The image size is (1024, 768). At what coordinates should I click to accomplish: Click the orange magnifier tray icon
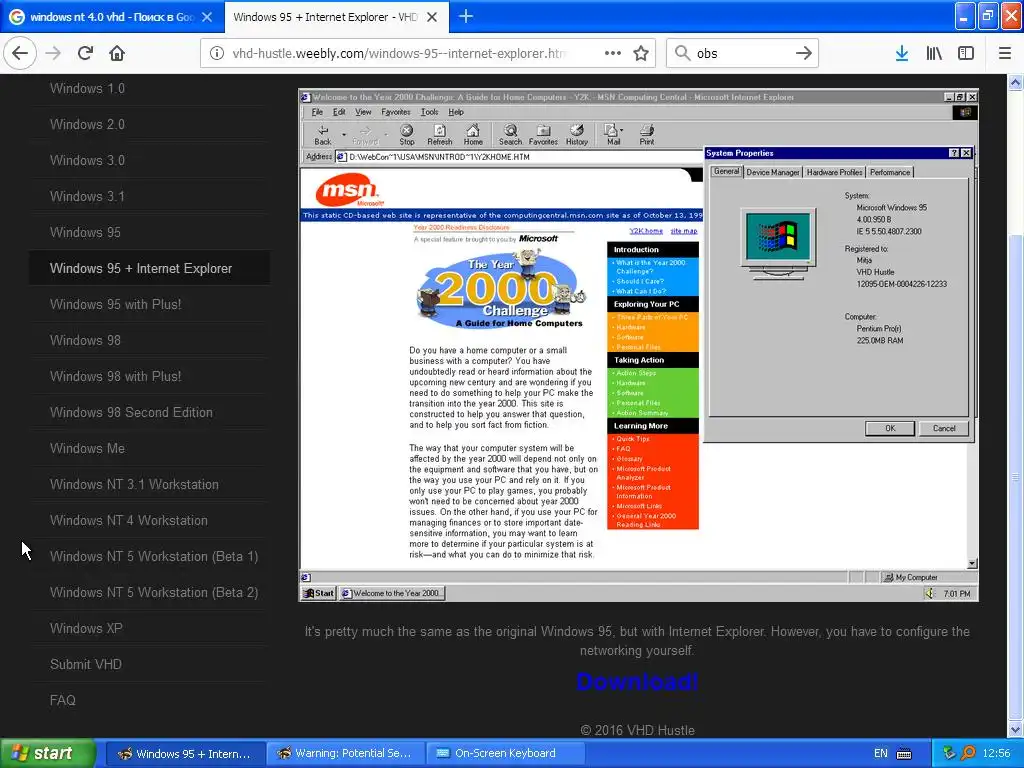(x=968, y=753)
